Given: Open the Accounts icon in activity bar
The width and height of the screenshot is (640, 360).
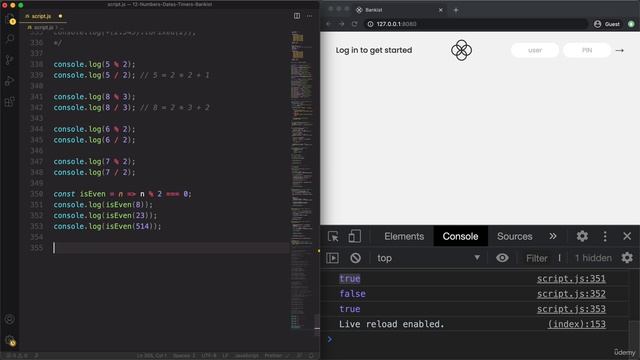Looking at the screenshot, I should click(x=10, y=319).
